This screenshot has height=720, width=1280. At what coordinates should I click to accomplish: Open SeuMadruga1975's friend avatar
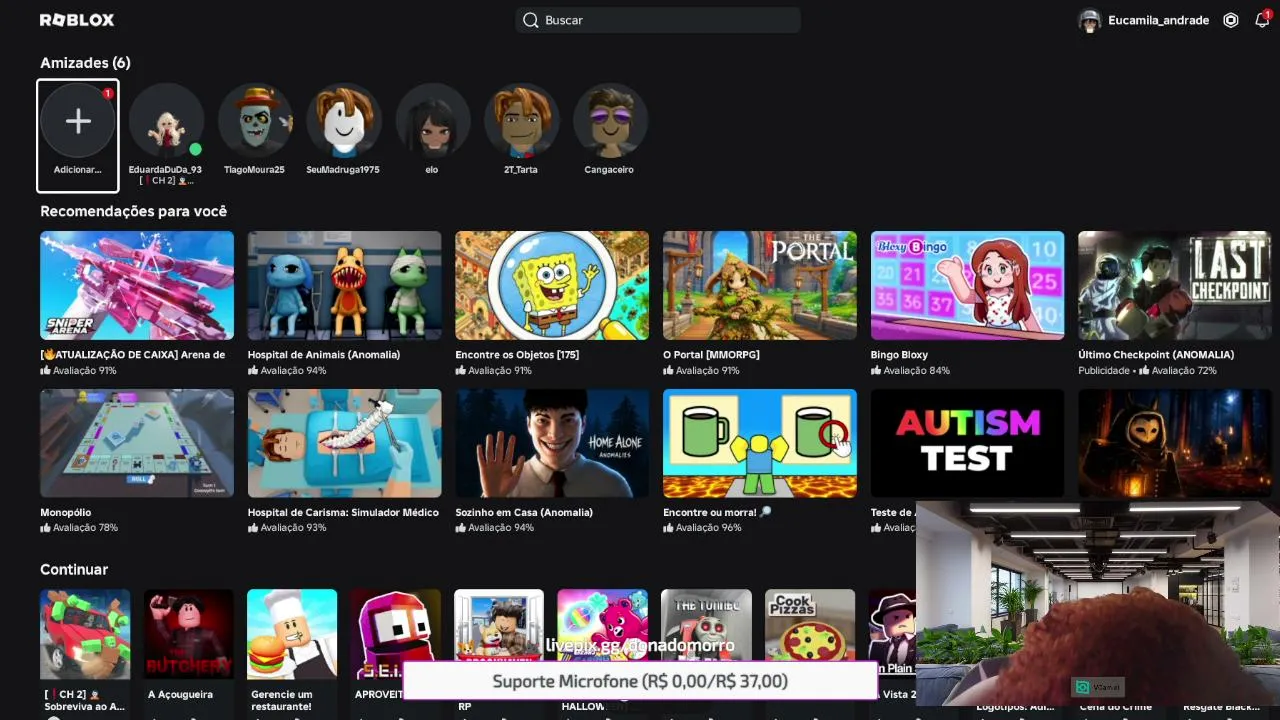[x=343, y=121]
